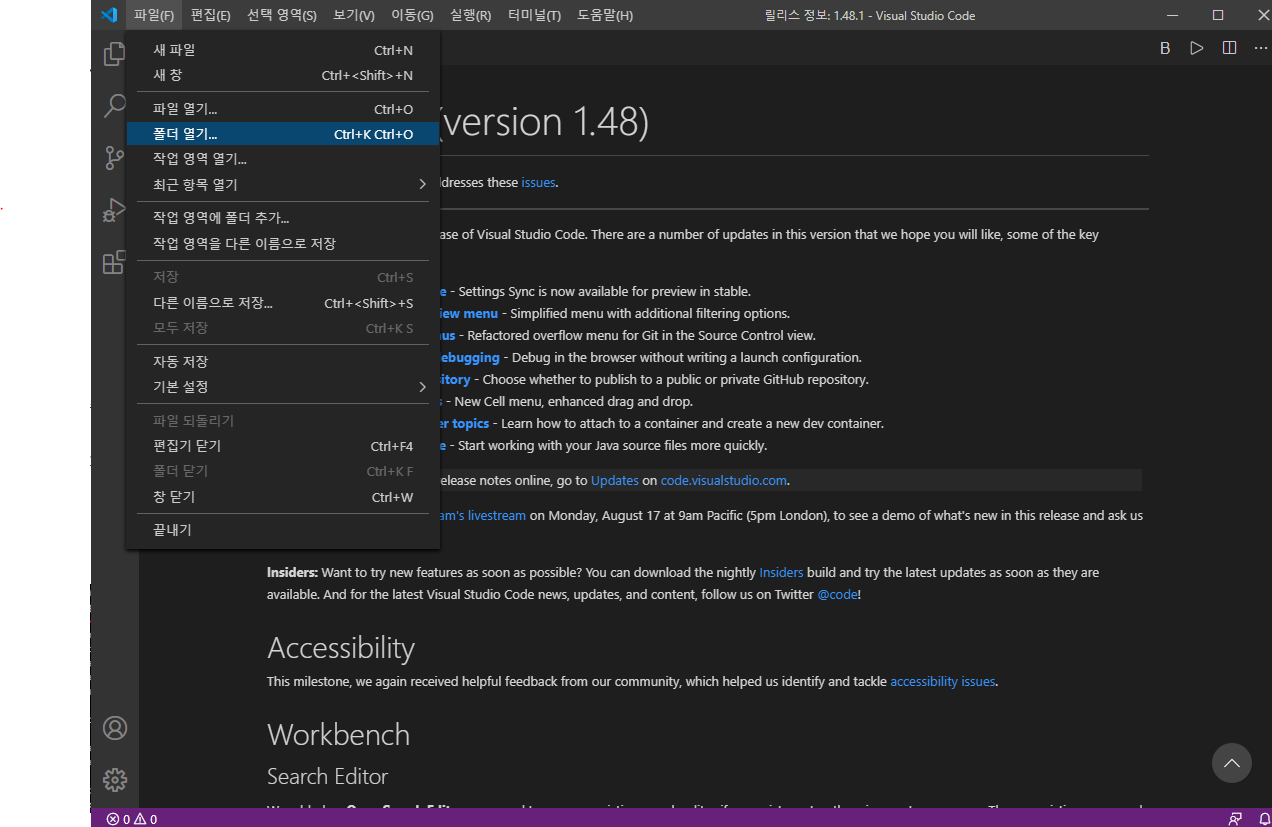The image size is (1272, 827).
Task: Select 파일 열기... menu entry
Action: click(x=283, y=109)
